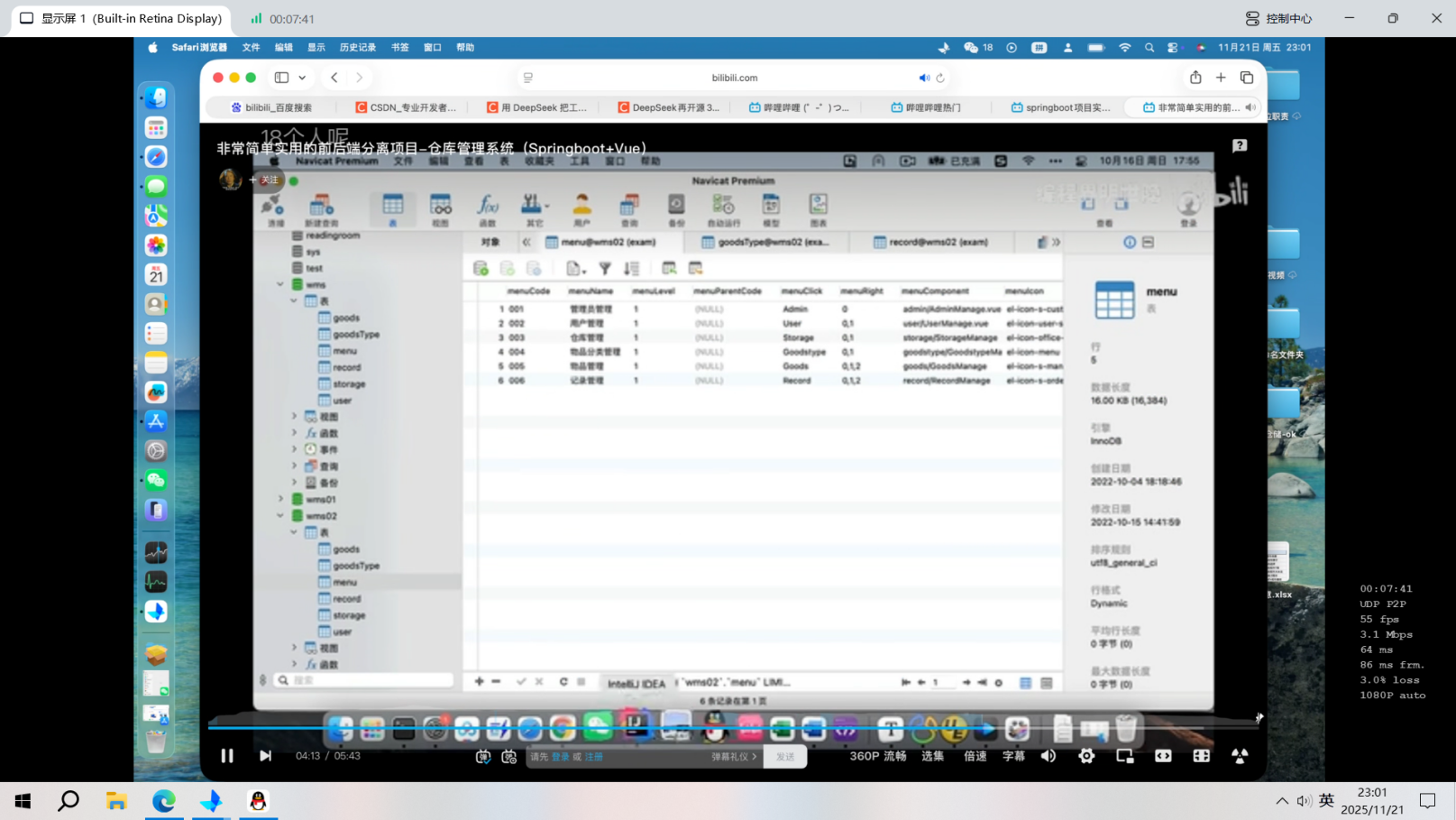Open Calendar showing 21 in dock
Viewport: 1456px width, 820px height.
point(156,274)
